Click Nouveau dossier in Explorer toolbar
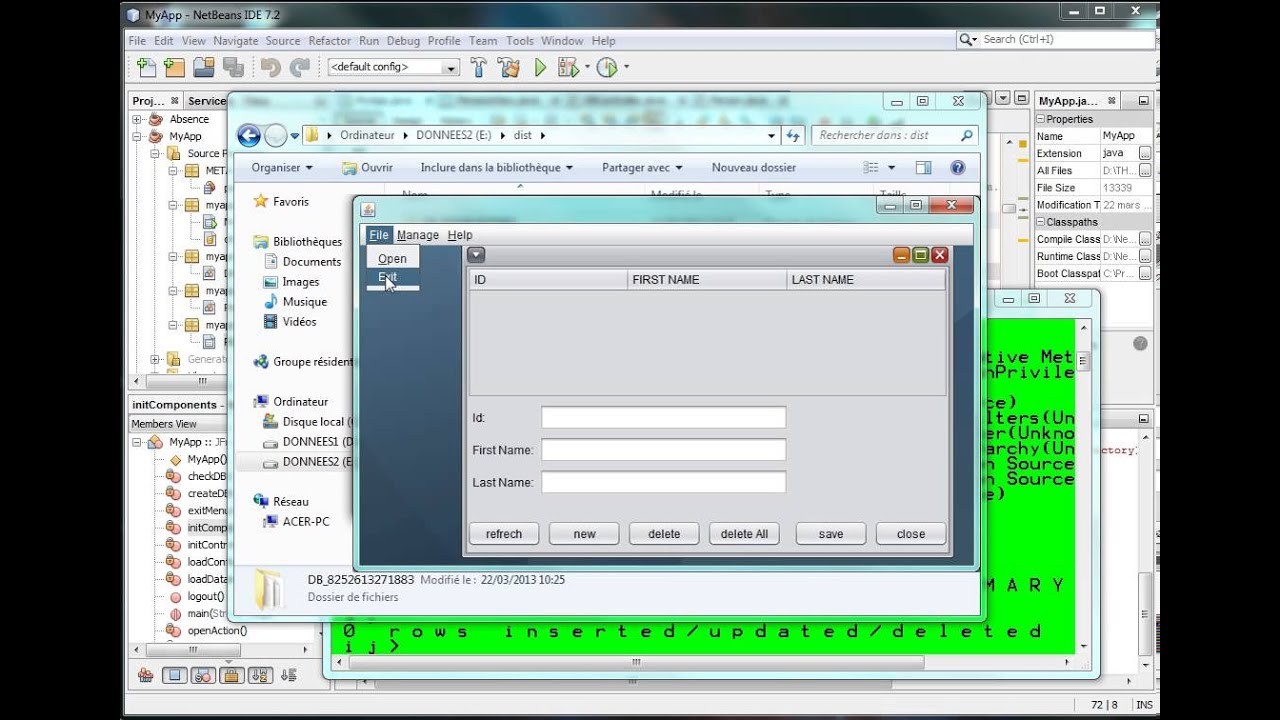1280x720 pixels. (x=754, y=168)
